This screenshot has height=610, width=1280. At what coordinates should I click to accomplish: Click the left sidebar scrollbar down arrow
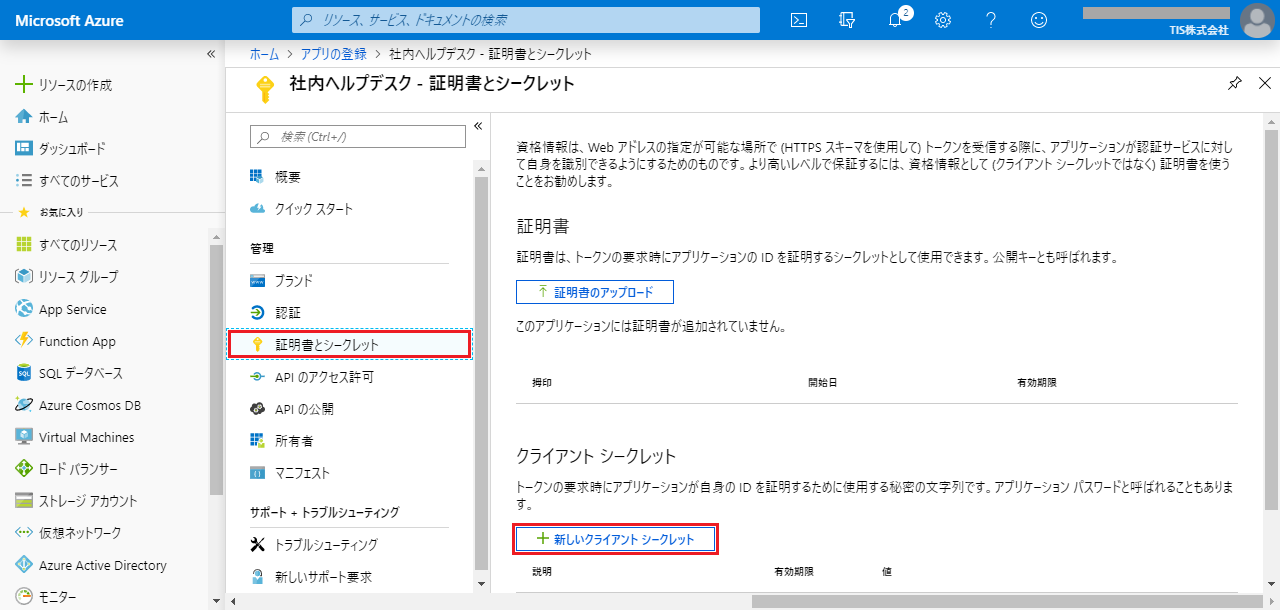(217, 602)
